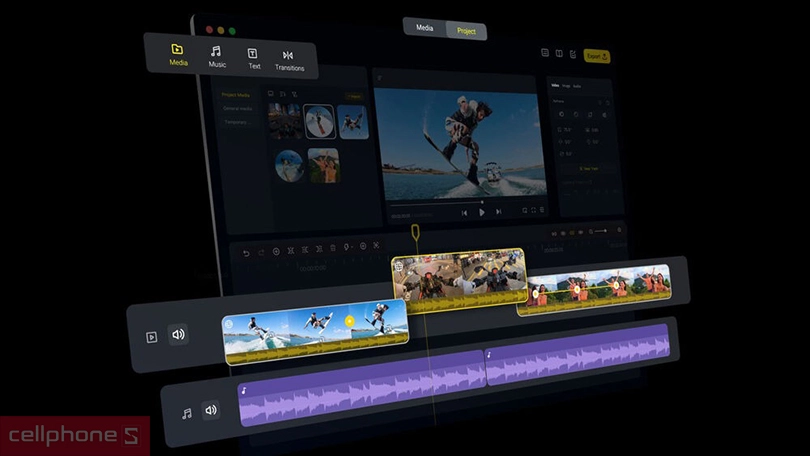
Task: Click the timeline zoom slider
Action: (x=600, y=232)
